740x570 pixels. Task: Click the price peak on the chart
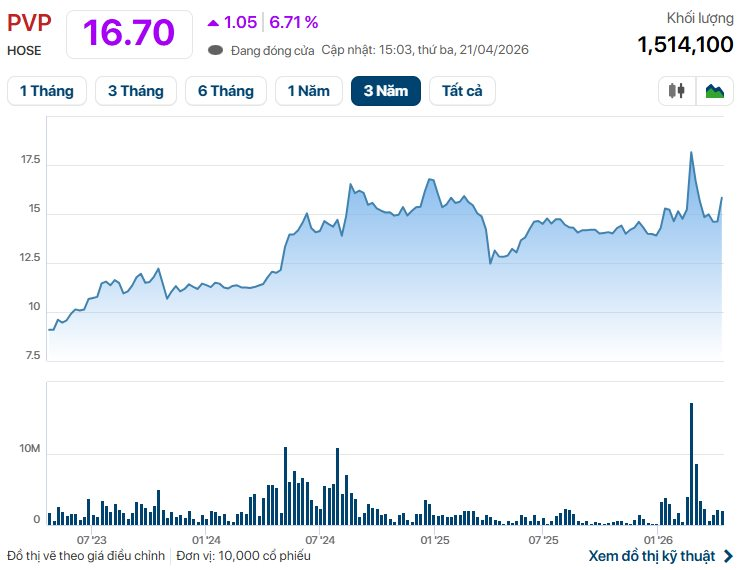691,153
